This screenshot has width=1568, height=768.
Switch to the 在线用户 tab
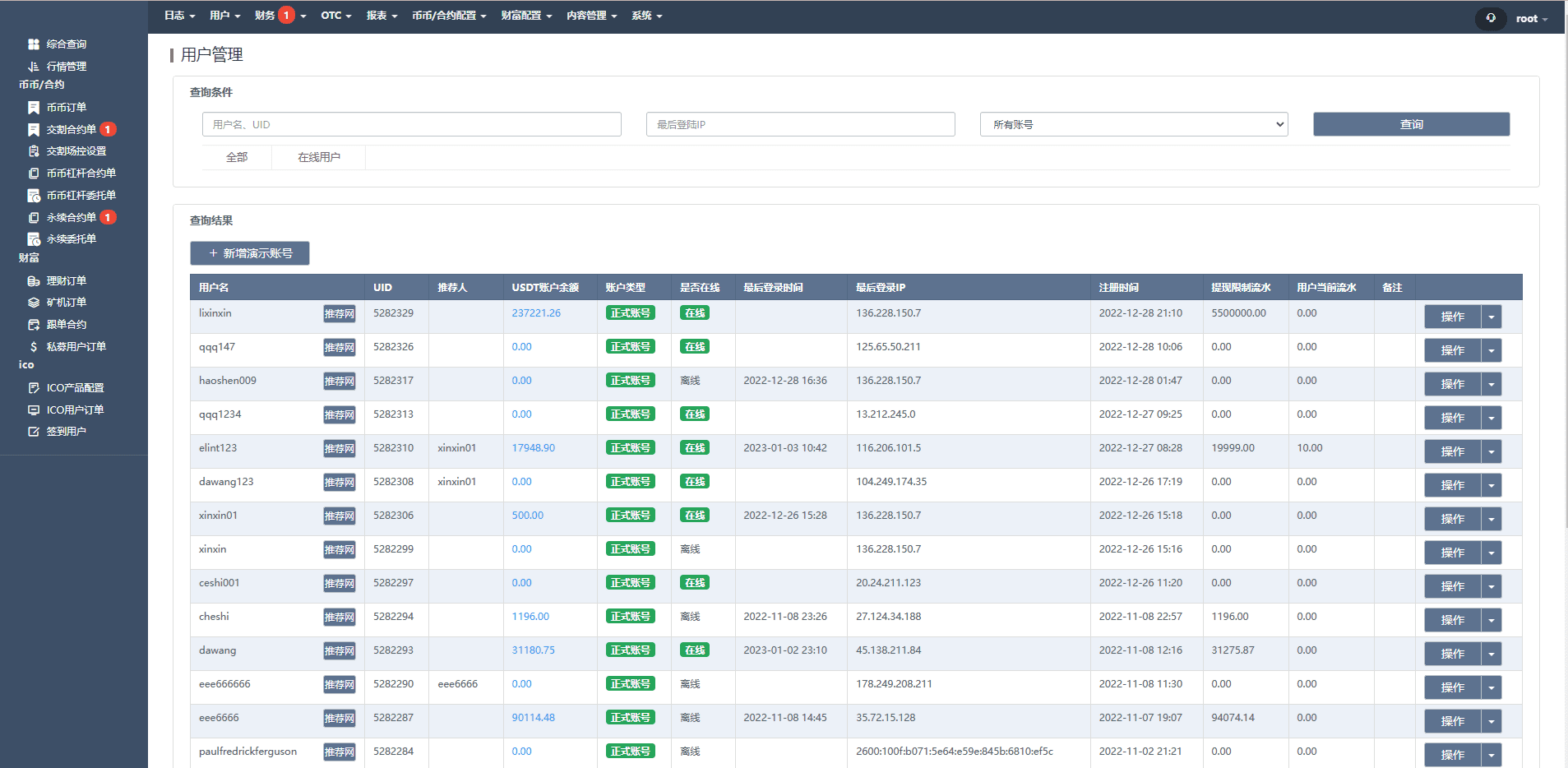pos(318,157)
